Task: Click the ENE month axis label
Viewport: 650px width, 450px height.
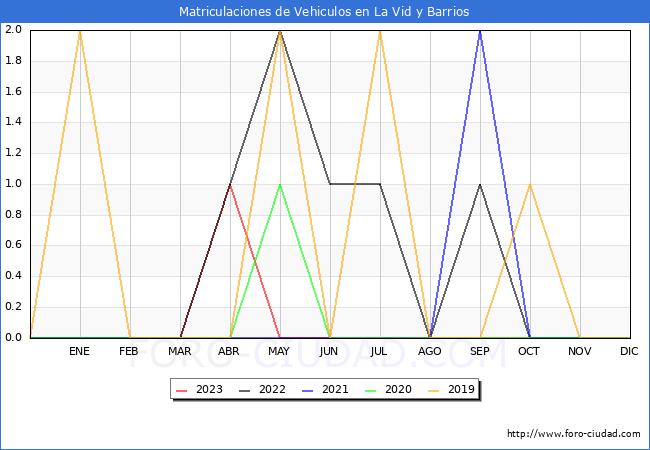Action: tap(79, 351)
